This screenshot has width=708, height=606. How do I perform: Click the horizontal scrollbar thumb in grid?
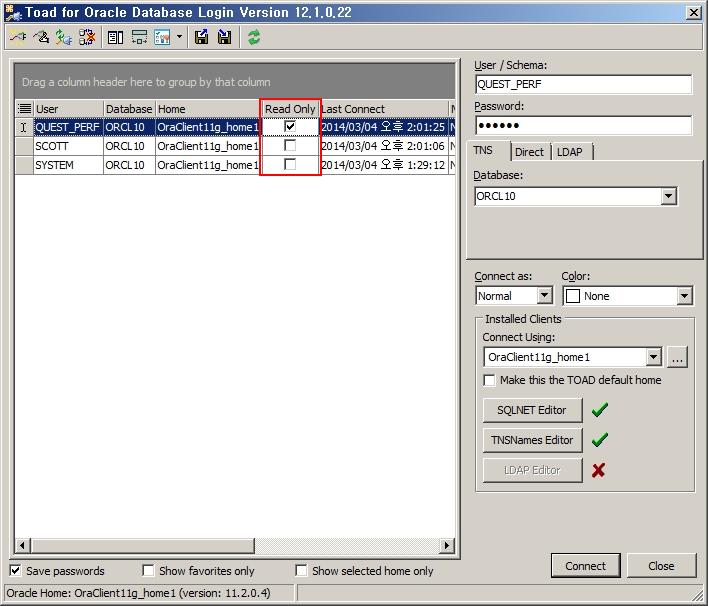click(x=142, y=545)
